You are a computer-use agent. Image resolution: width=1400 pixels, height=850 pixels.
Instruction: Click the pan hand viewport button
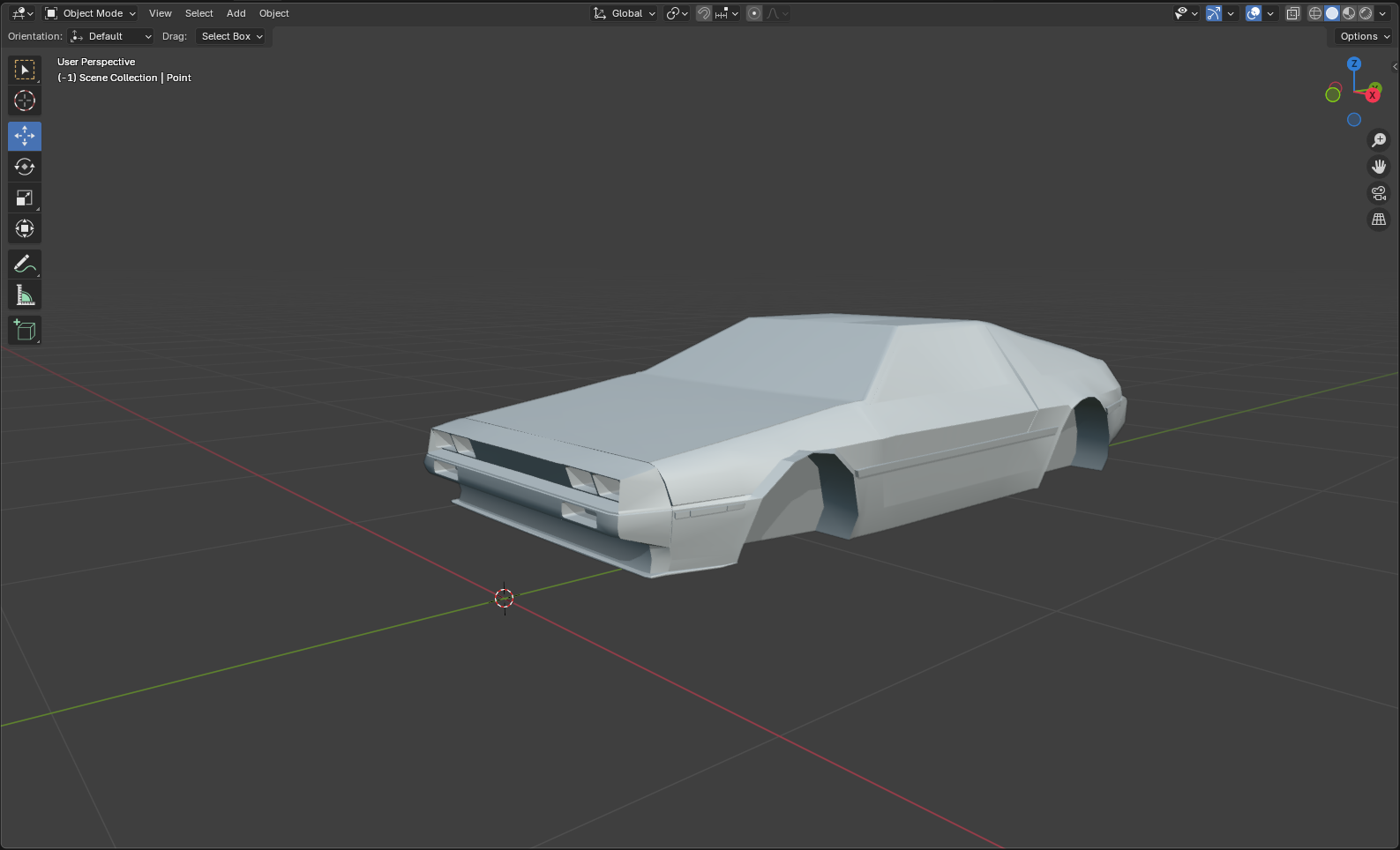(x=1378, y=167)
